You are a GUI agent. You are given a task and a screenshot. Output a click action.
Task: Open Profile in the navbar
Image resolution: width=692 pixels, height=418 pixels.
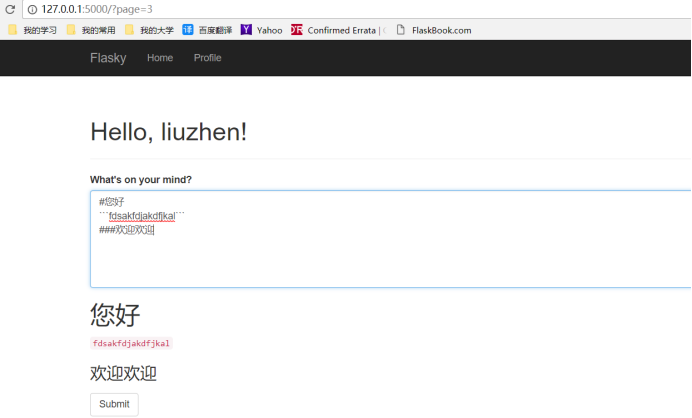207,58
